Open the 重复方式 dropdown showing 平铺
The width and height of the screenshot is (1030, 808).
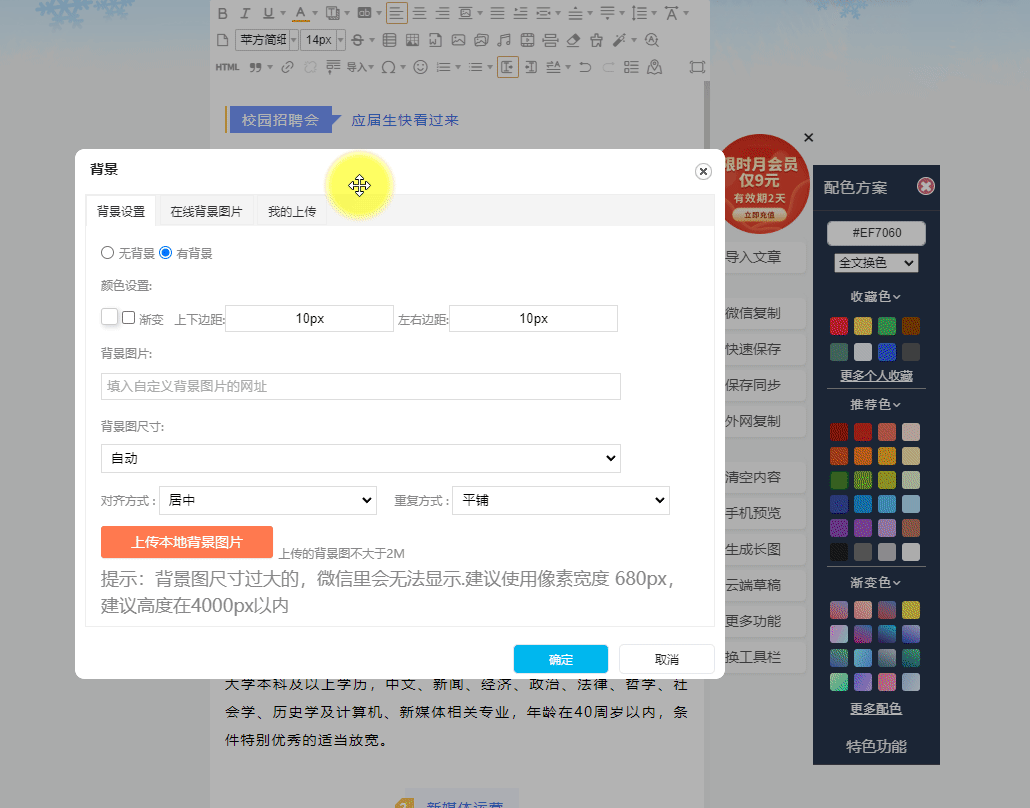point(560,500)
